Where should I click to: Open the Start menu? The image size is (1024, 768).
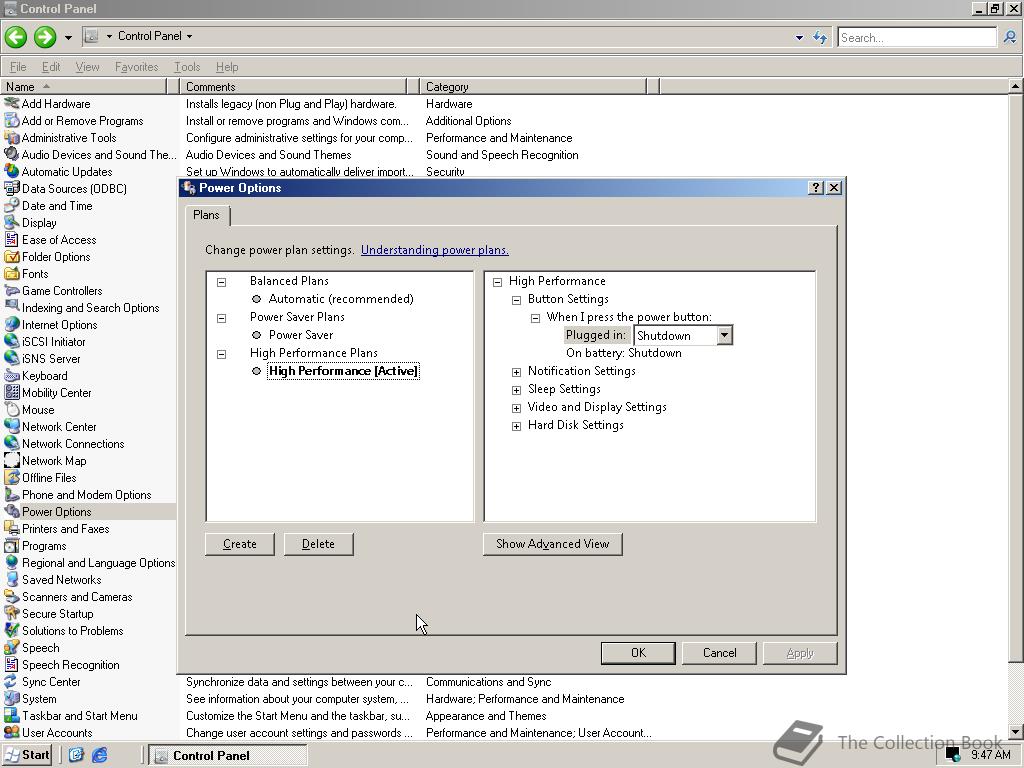(27, 755)
